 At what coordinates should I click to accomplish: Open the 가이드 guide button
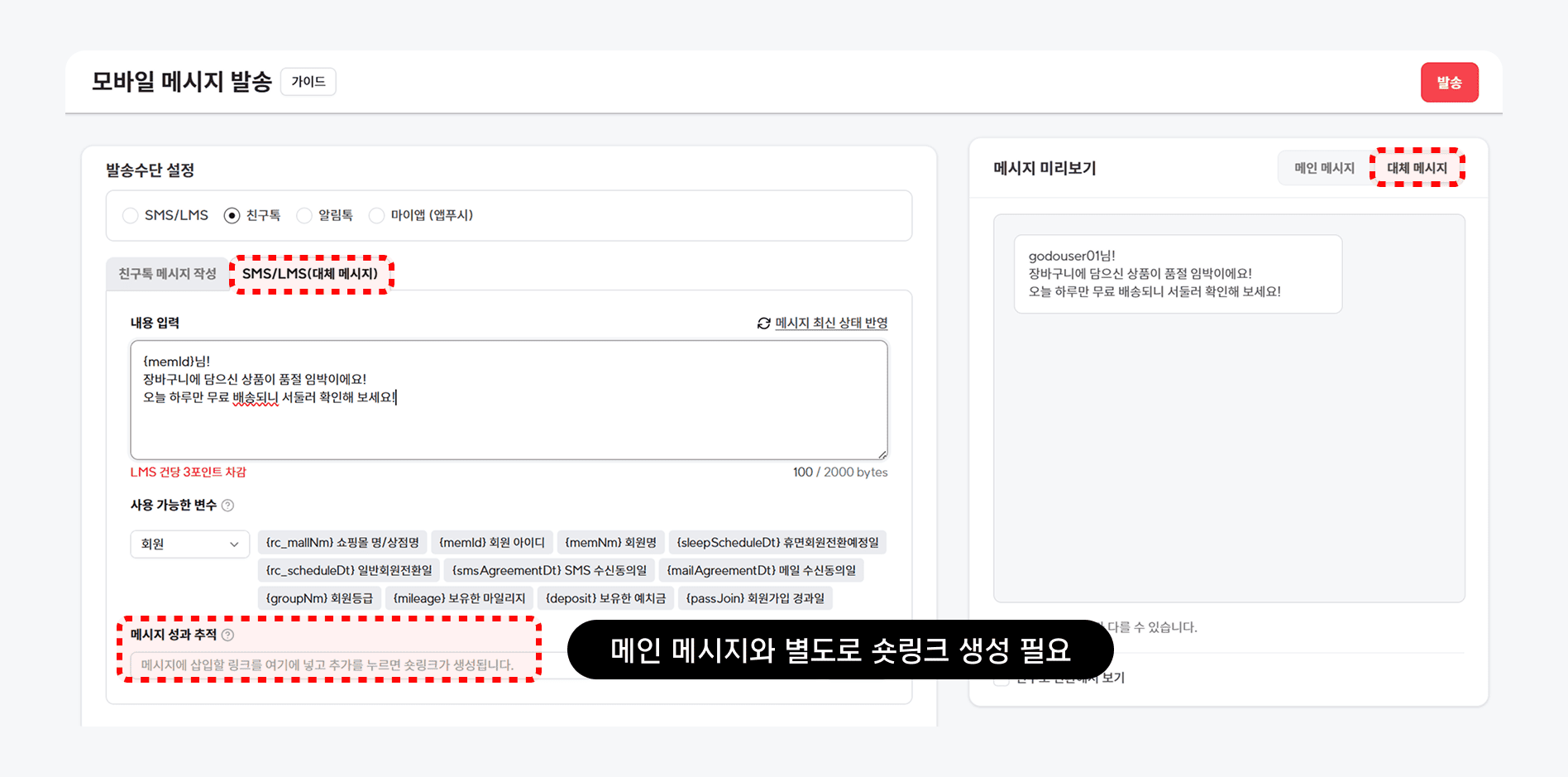(x=308, y=82)
